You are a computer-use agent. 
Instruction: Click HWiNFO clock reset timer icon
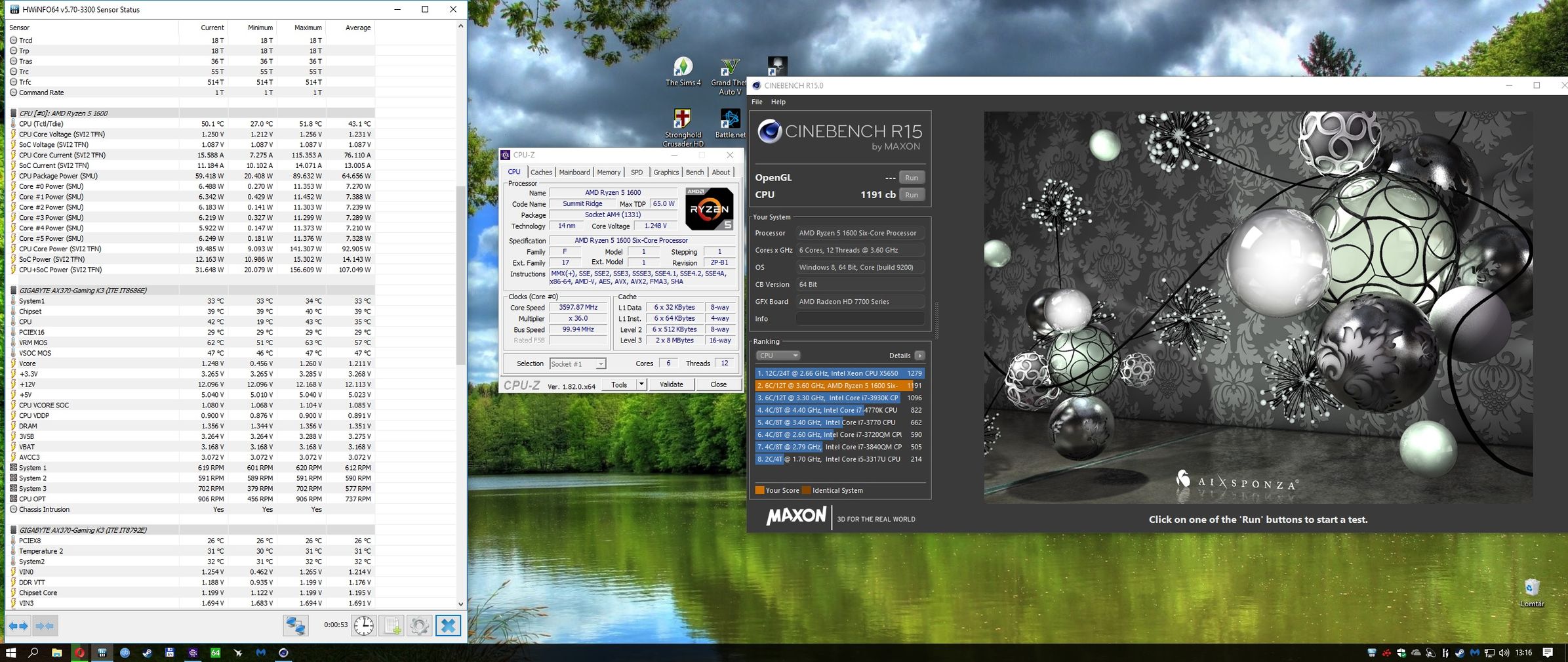click(363, 626)
